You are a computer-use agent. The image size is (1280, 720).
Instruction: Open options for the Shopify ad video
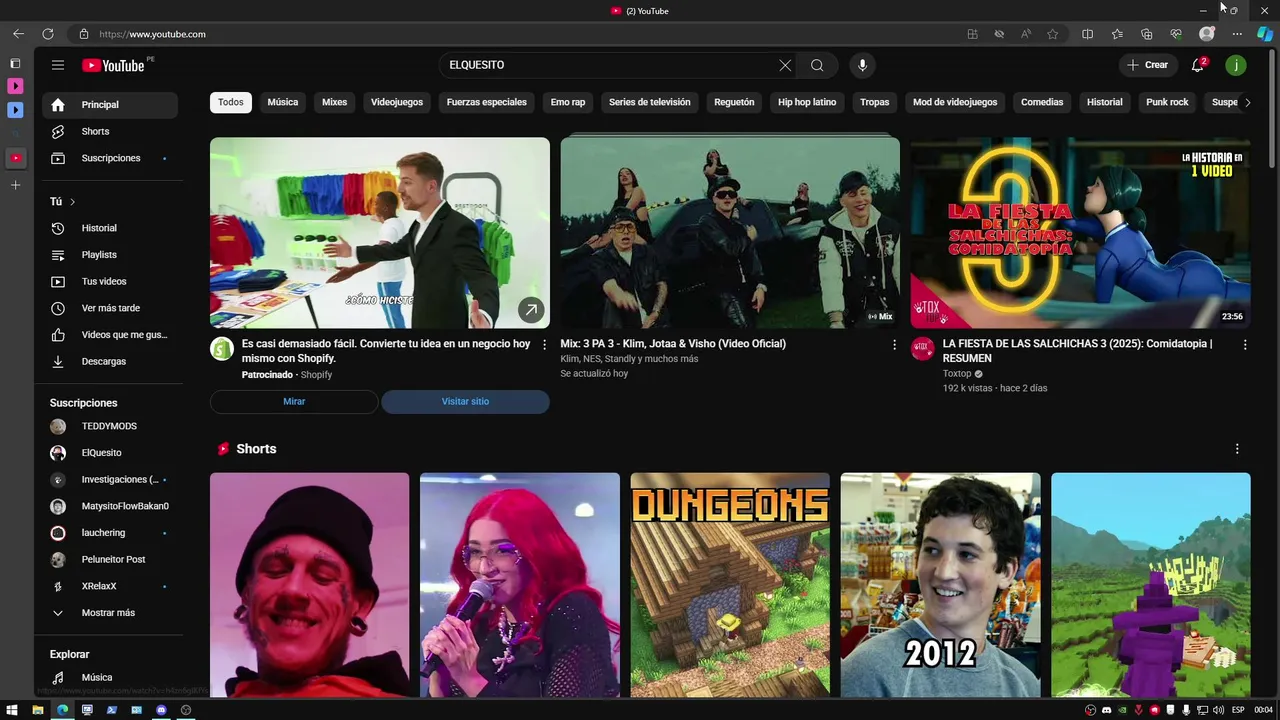(544, 344)
